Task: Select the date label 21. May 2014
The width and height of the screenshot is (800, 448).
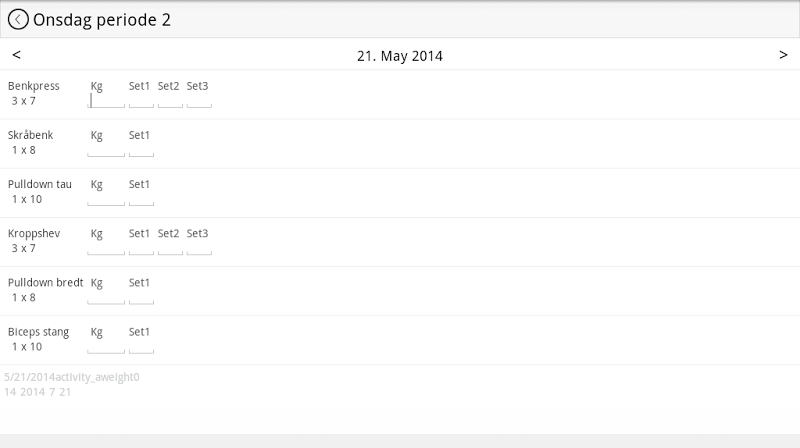Action: [399, 56]
